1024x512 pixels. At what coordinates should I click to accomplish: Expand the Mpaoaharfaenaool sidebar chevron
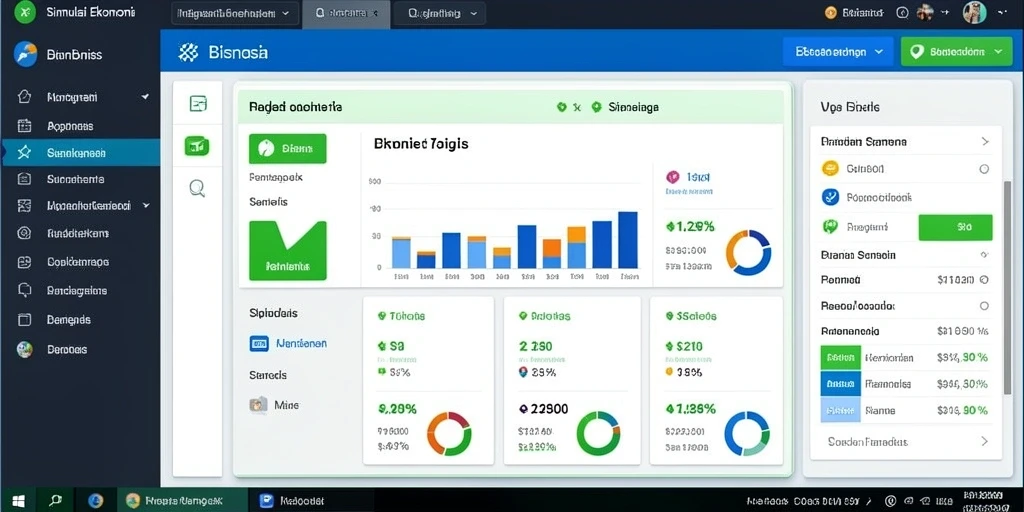146,205
